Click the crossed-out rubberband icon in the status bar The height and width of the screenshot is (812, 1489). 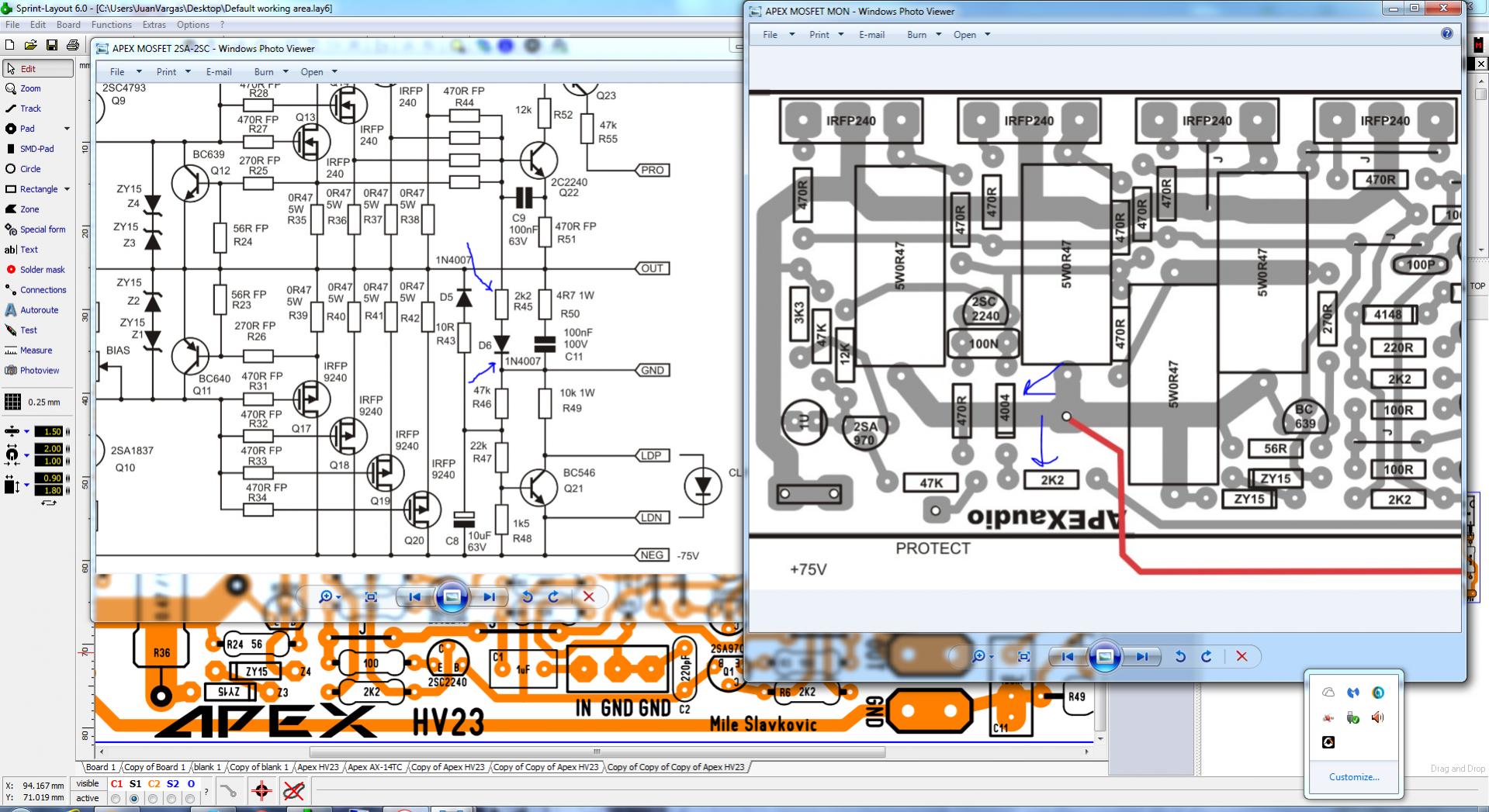pyautogui.click(x=293, y=791)
